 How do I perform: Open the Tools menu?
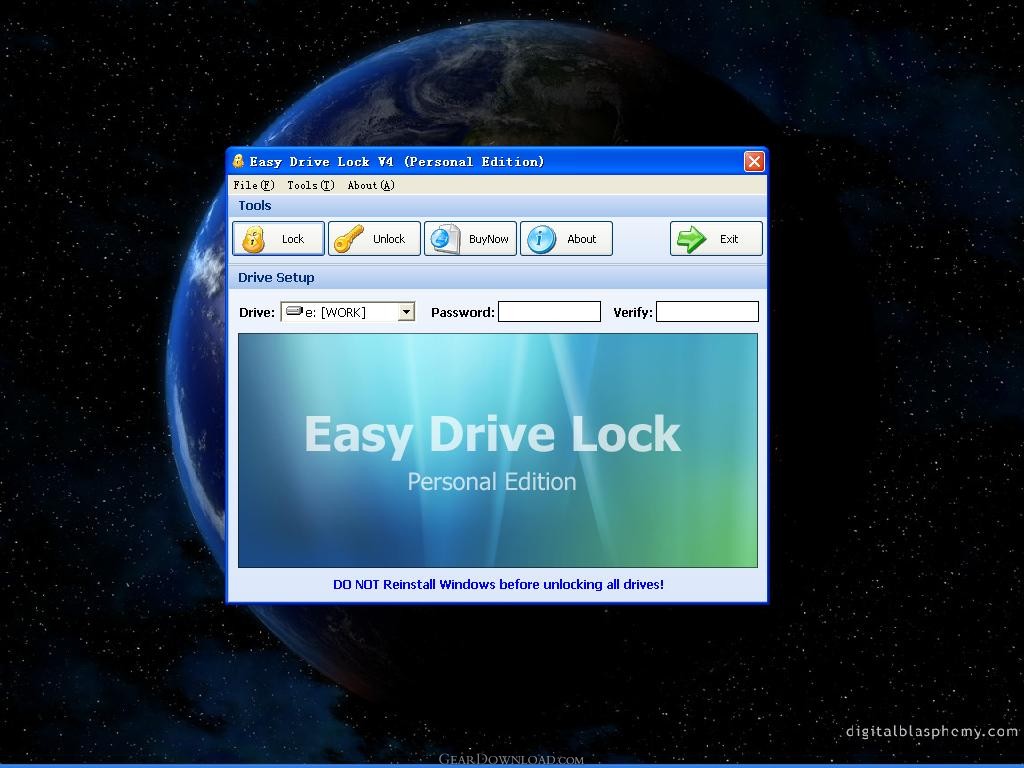(311, 185)
